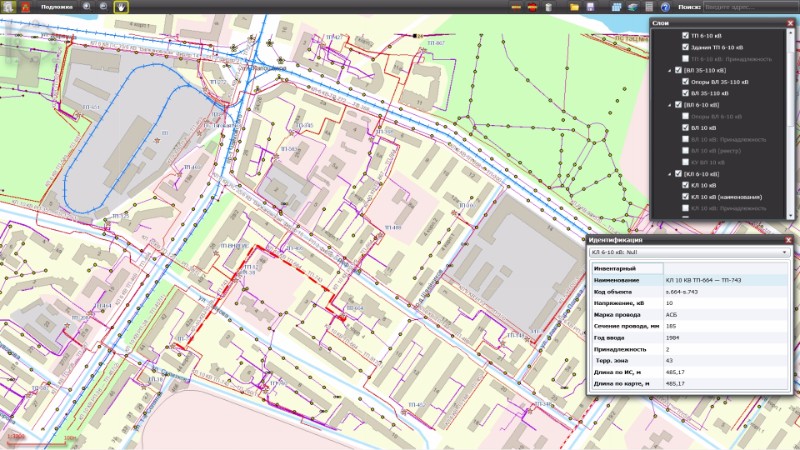Click the calculator icon in toolbar
800x450 pixels.
coord(648,7)
